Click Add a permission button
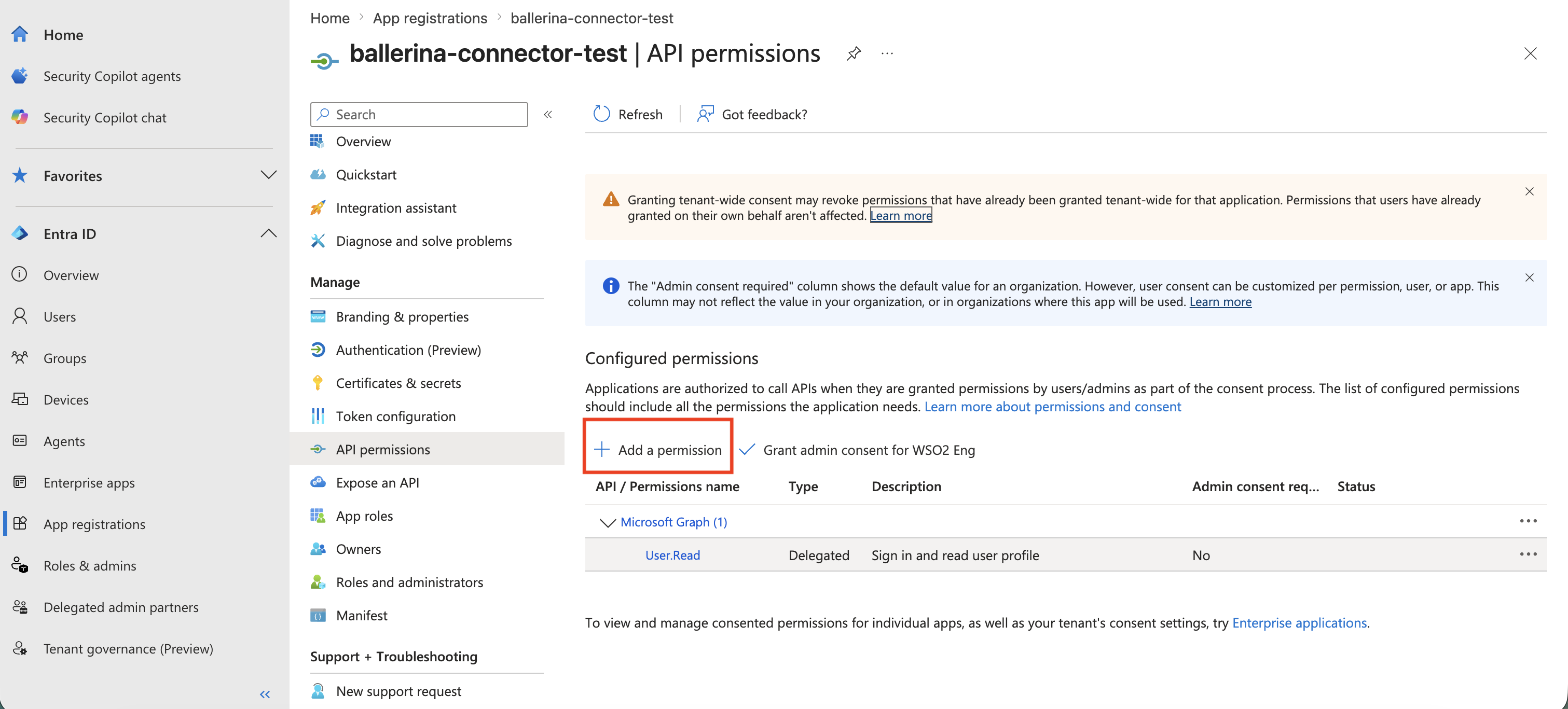 pos(658,450)
